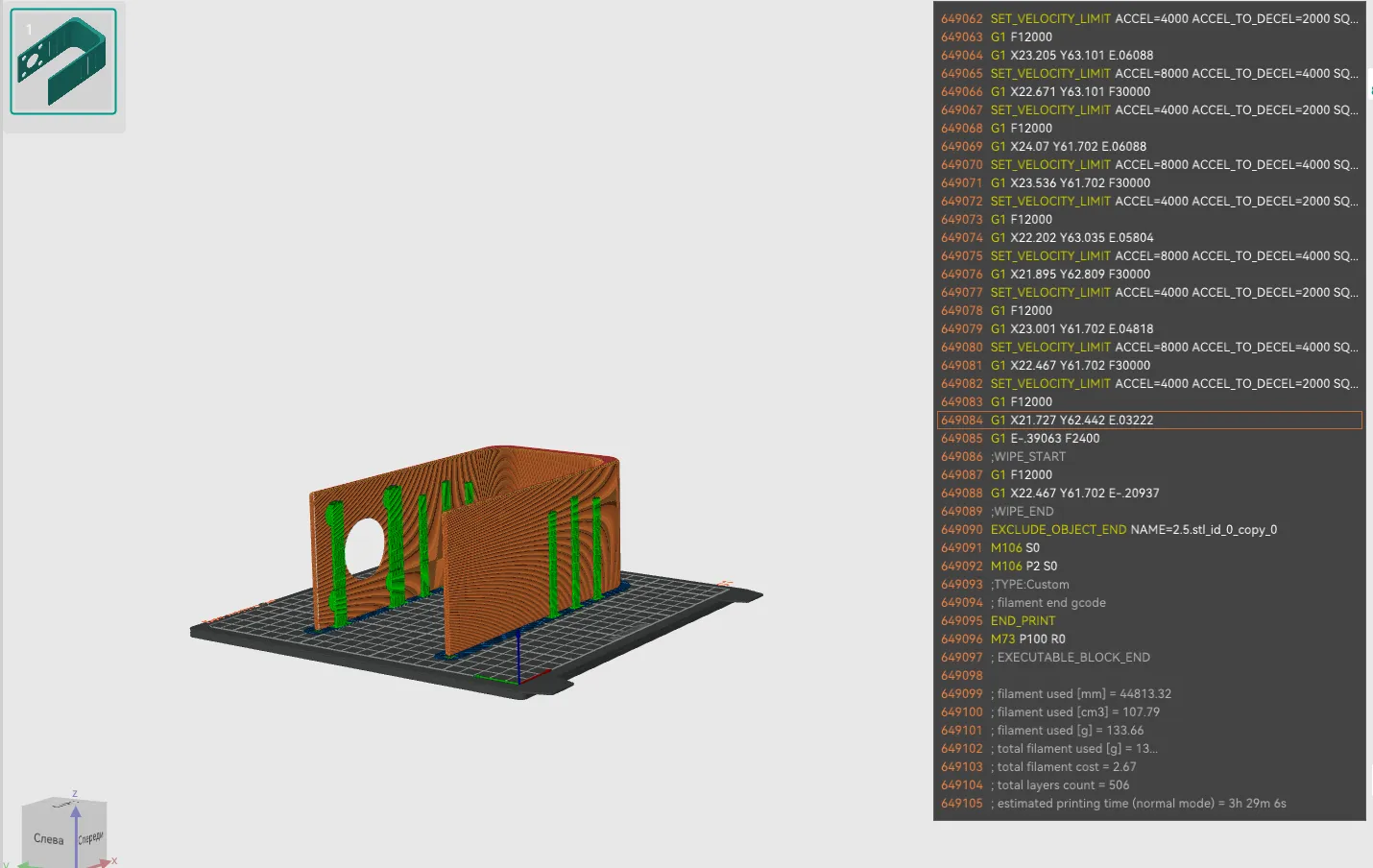The image size is (1373, 868).
Task: Select plate 1 thumbnail of the bracket
Action: (x=63, y=61)
